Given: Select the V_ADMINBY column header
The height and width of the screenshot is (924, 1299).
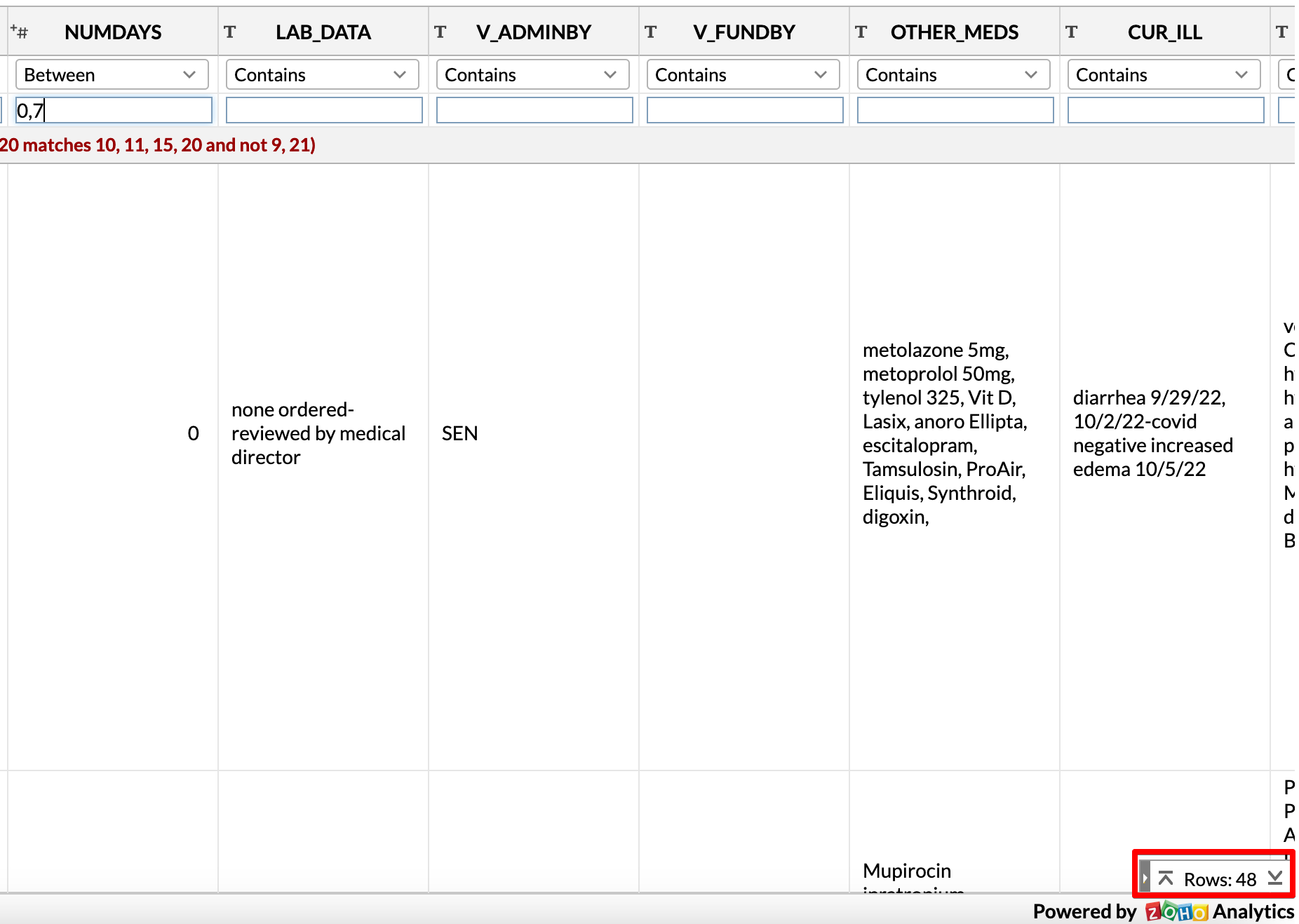Looking at the screenshot, I should pyautogui.click(x=534, y=32).
